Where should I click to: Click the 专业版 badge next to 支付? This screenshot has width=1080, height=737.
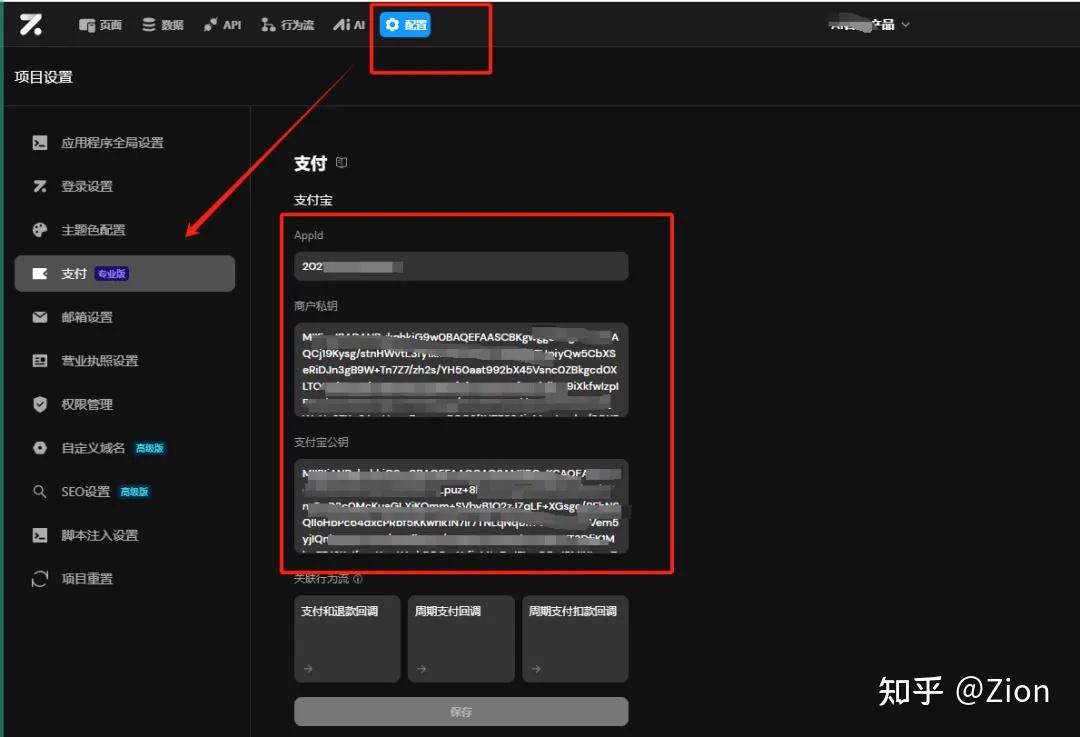tap(112, 273)
